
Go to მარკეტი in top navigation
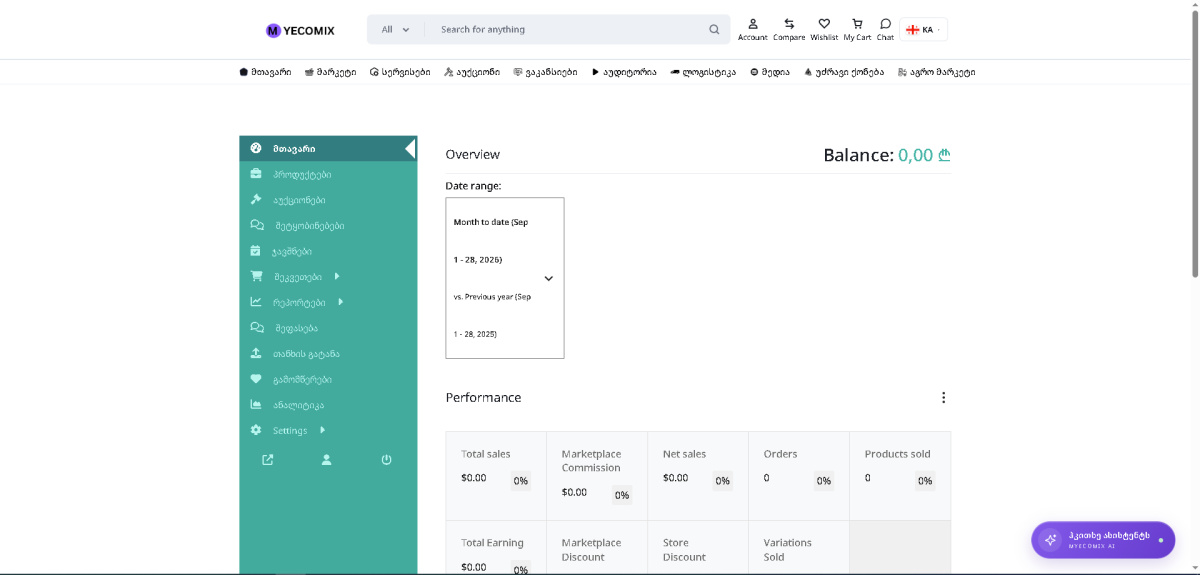[330, 72]
